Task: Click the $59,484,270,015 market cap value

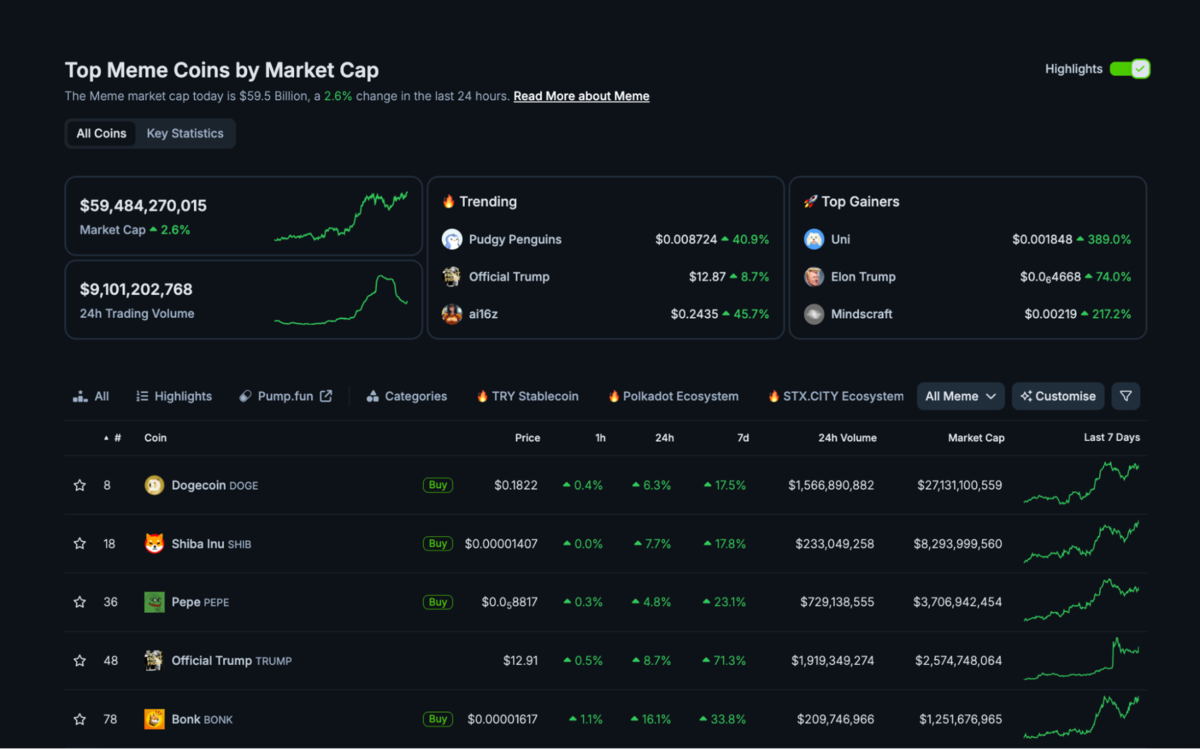Action: (143, 206)
